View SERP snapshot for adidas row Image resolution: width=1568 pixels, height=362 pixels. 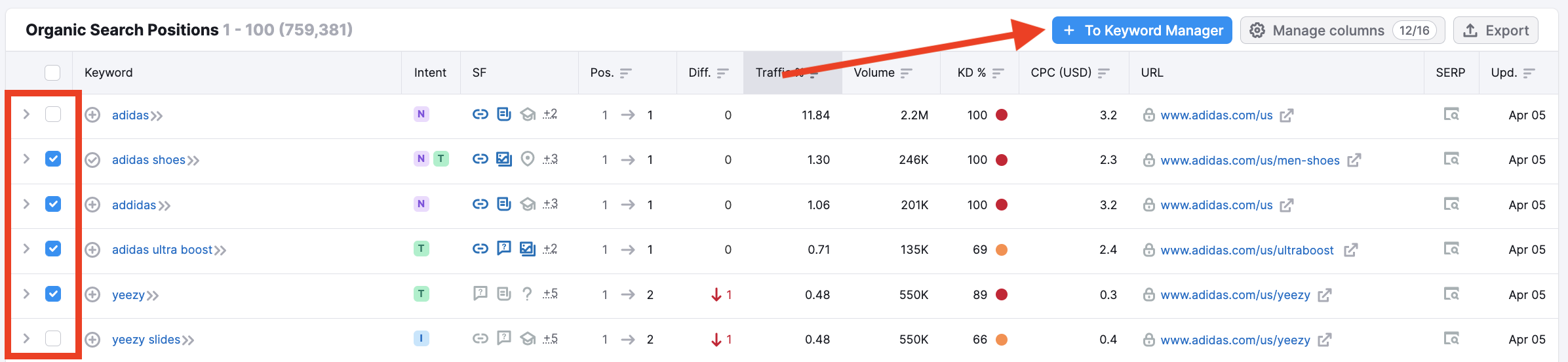coord(1451,115)
